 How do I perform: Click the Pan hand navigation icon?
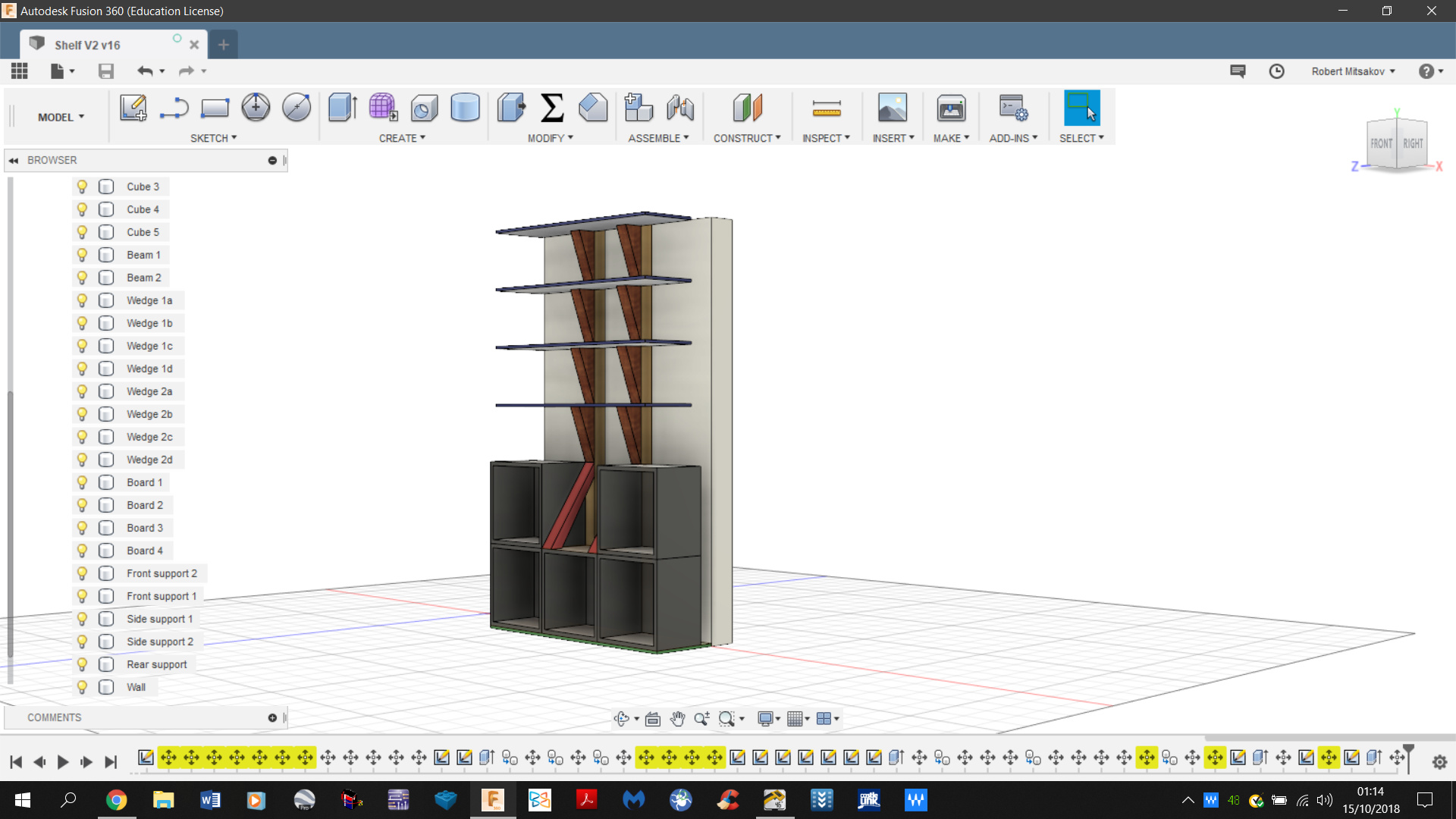click(x=677, y=718)
